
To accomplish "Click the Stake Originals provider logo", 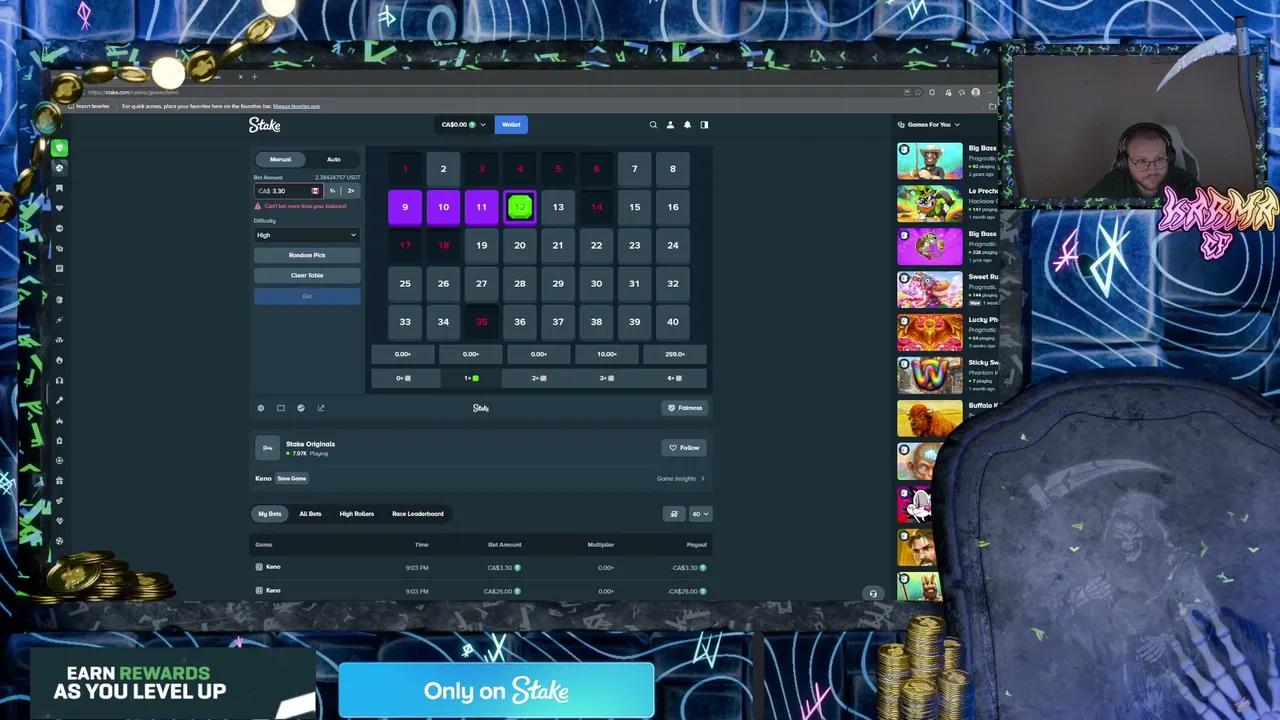I will (267, 448).
